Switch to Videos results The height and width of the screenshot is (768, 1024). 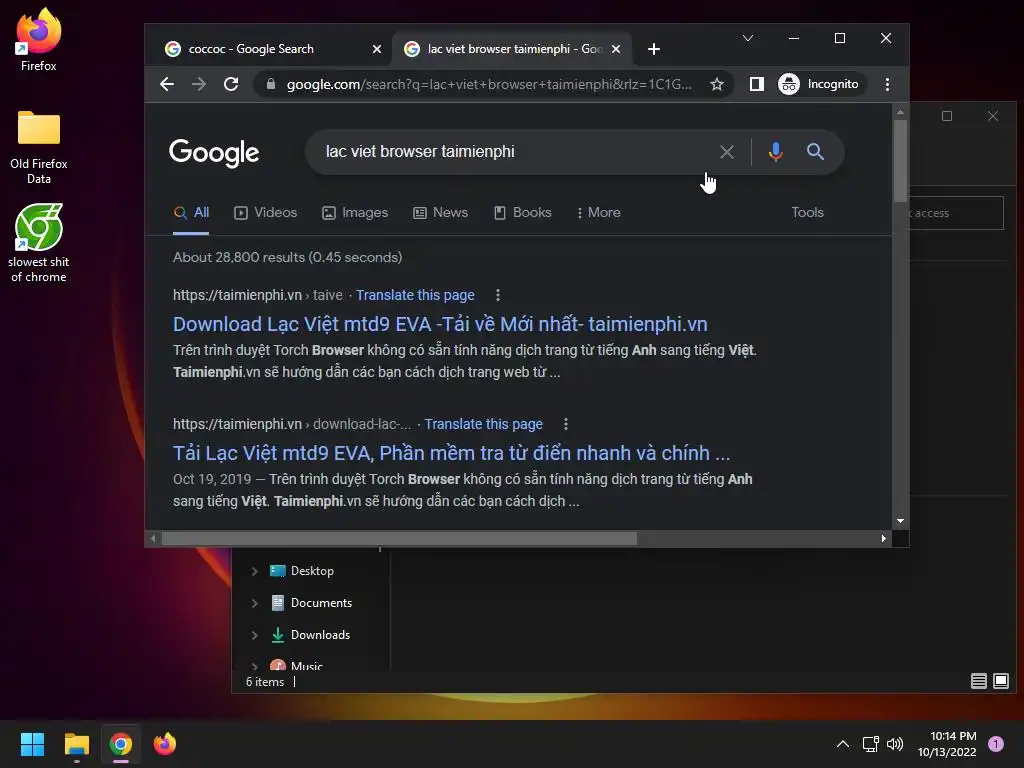pyautogui.click(x=265, y=213)
